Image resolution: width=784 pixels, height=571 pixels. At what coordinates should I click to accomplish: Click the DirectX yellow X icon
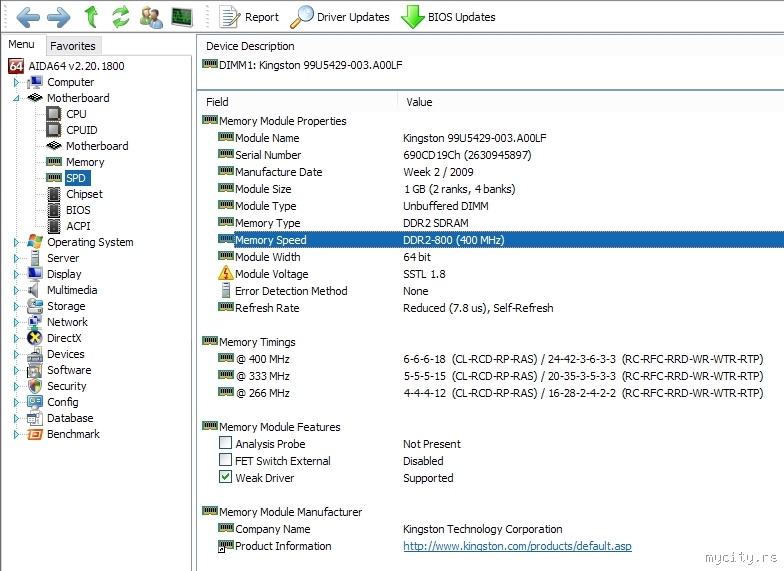pyautogui.click(x=34, y=338)
